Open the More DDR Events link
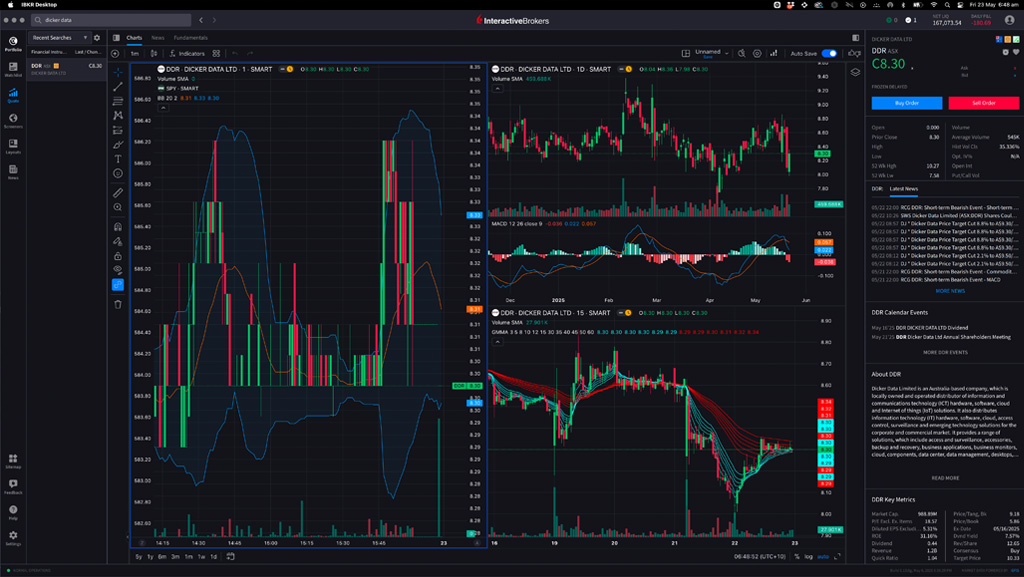 pyautogui.click(x=945, y=352)
